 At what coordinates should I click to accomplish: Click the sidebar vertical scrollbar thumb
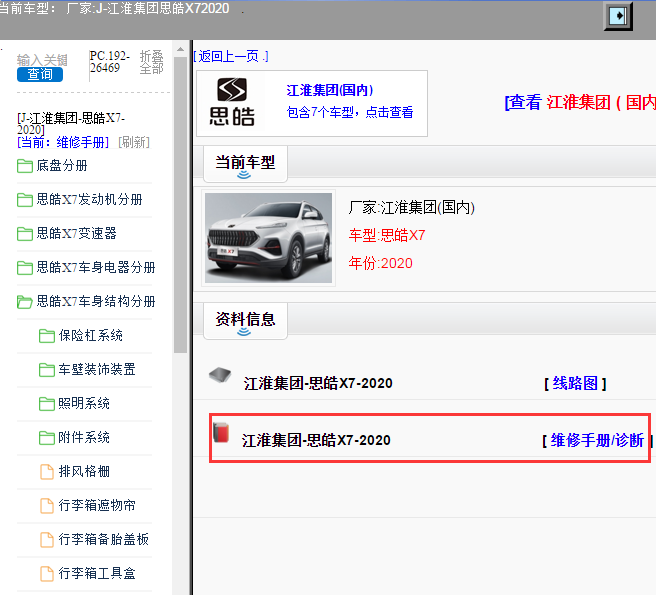(180, 205)
